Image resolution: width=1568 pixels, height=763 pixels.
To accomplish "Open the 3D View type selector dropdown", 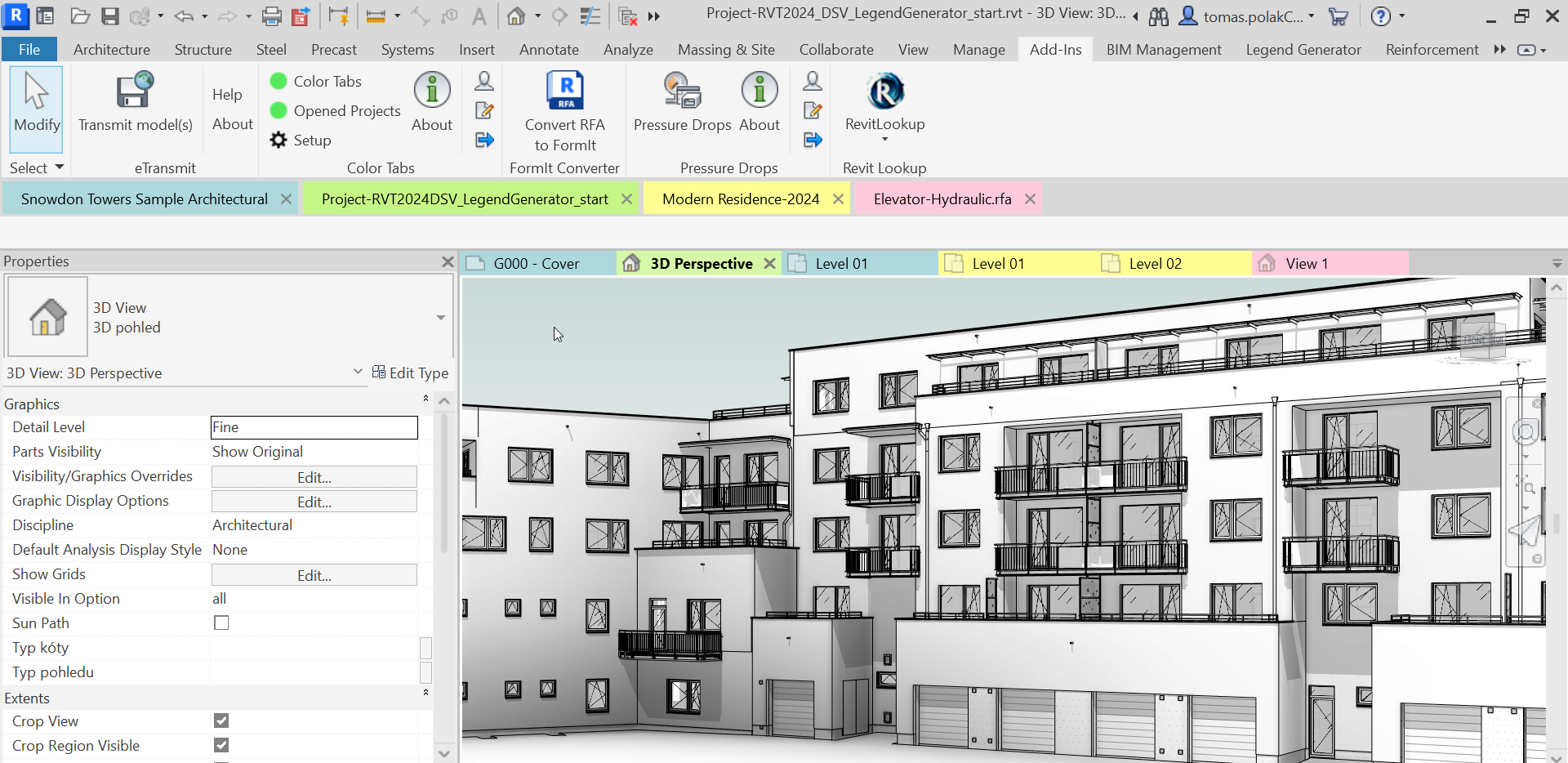I will click(441, 317).
